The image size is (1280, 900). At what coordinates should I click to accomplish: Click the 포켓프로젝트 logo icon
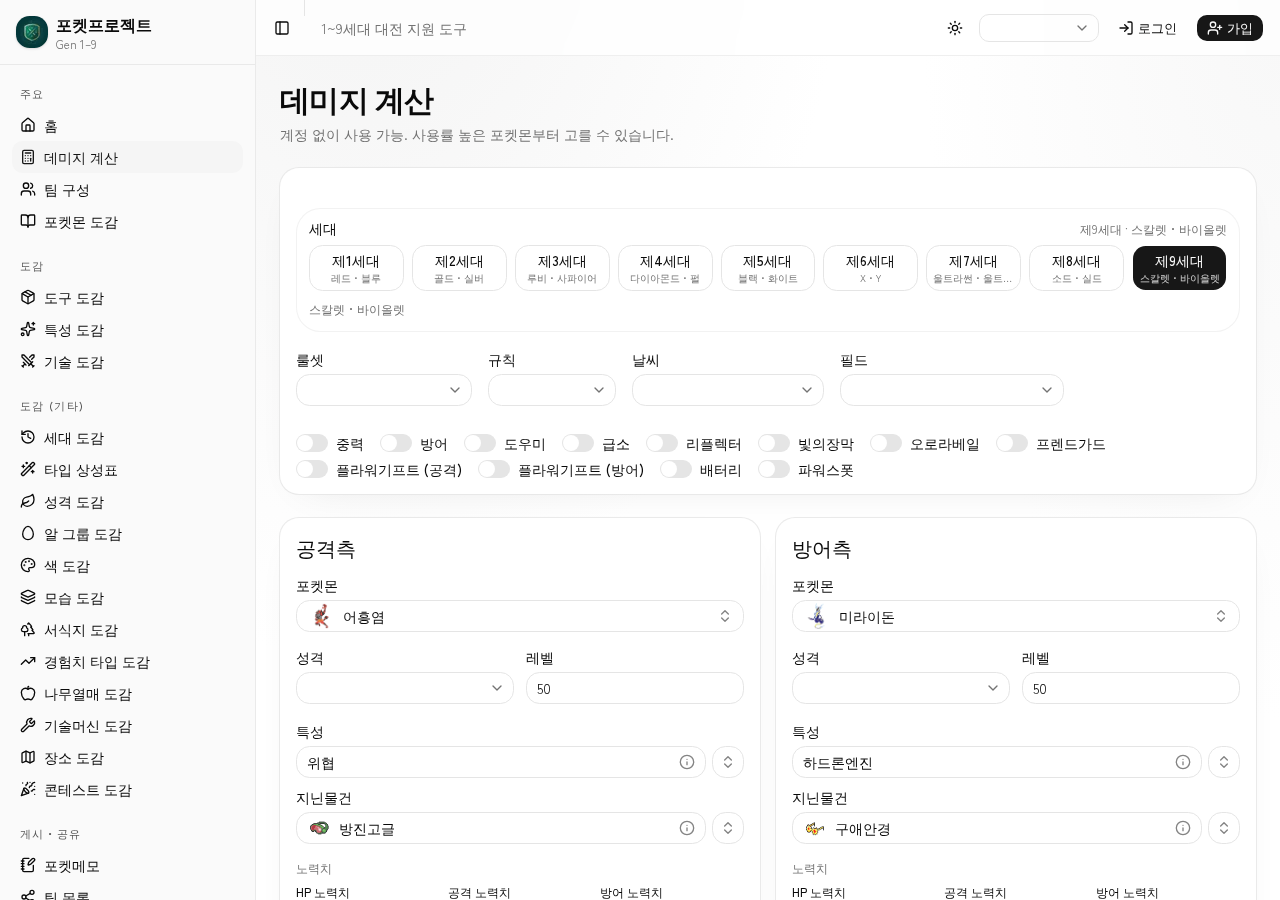coord(32,32)
